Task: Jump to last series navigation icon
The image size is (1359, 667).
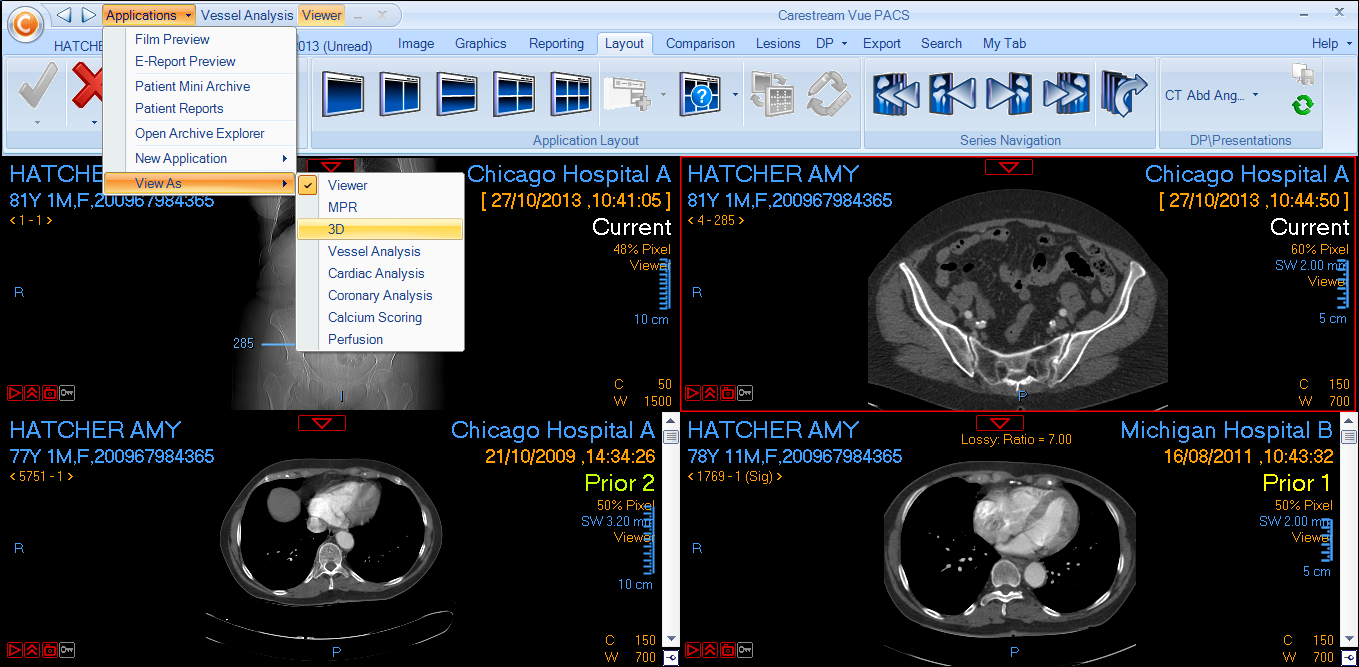Action: [x=1066, y=94]
